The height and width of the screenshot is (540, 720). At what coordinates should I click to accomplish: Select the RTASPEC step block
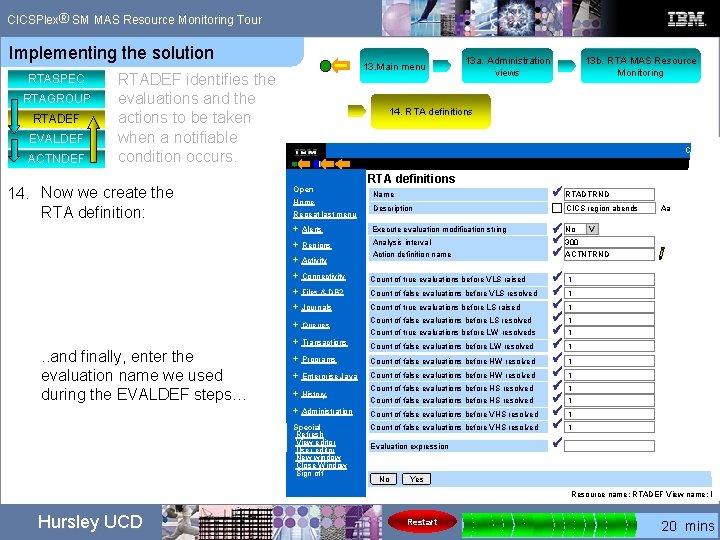[x=56, y=79]
